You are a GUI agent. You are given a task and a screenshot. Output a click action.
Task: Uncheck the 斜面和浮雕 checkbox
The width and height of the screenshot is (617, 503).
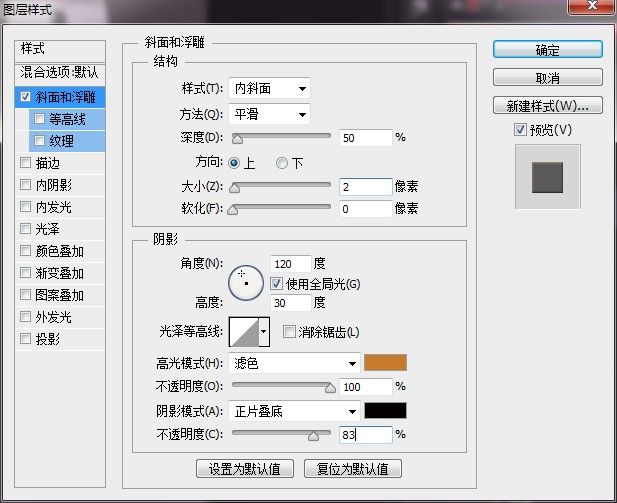tap(26, 97)
